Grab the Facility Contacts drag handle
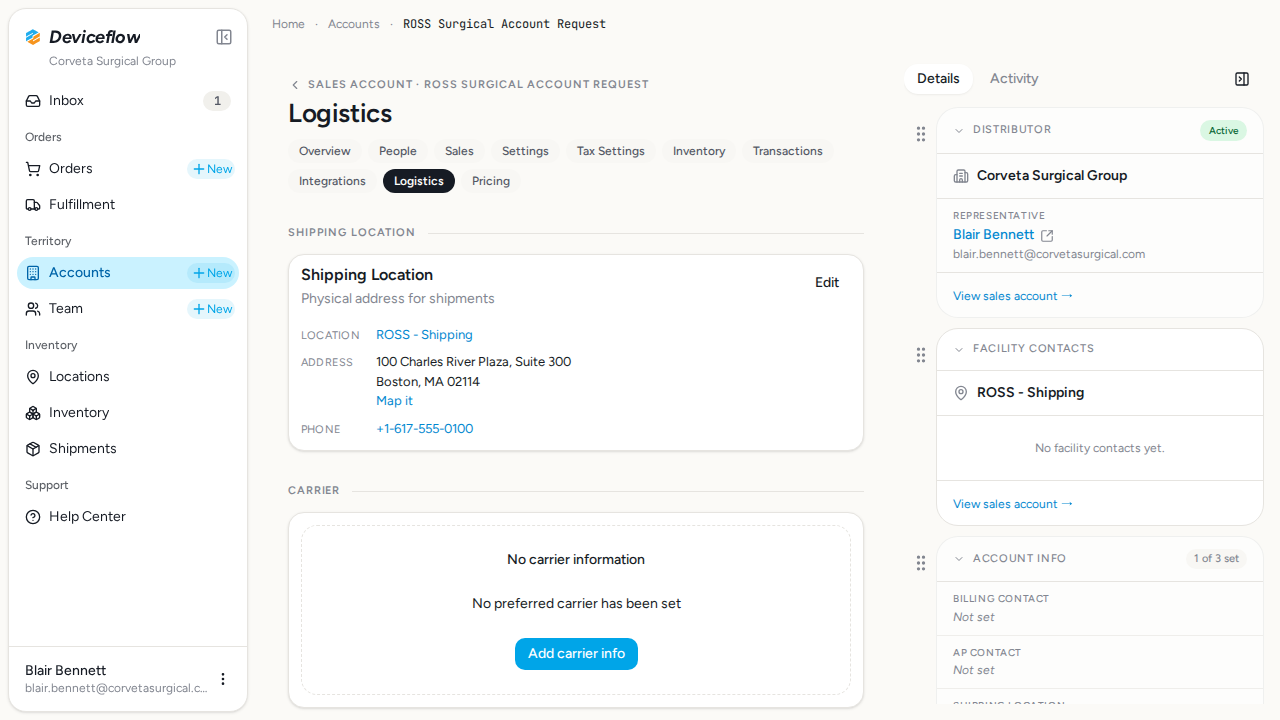Image resolution: width=1280 pixels, height=720 pixels. click(921, 355)
